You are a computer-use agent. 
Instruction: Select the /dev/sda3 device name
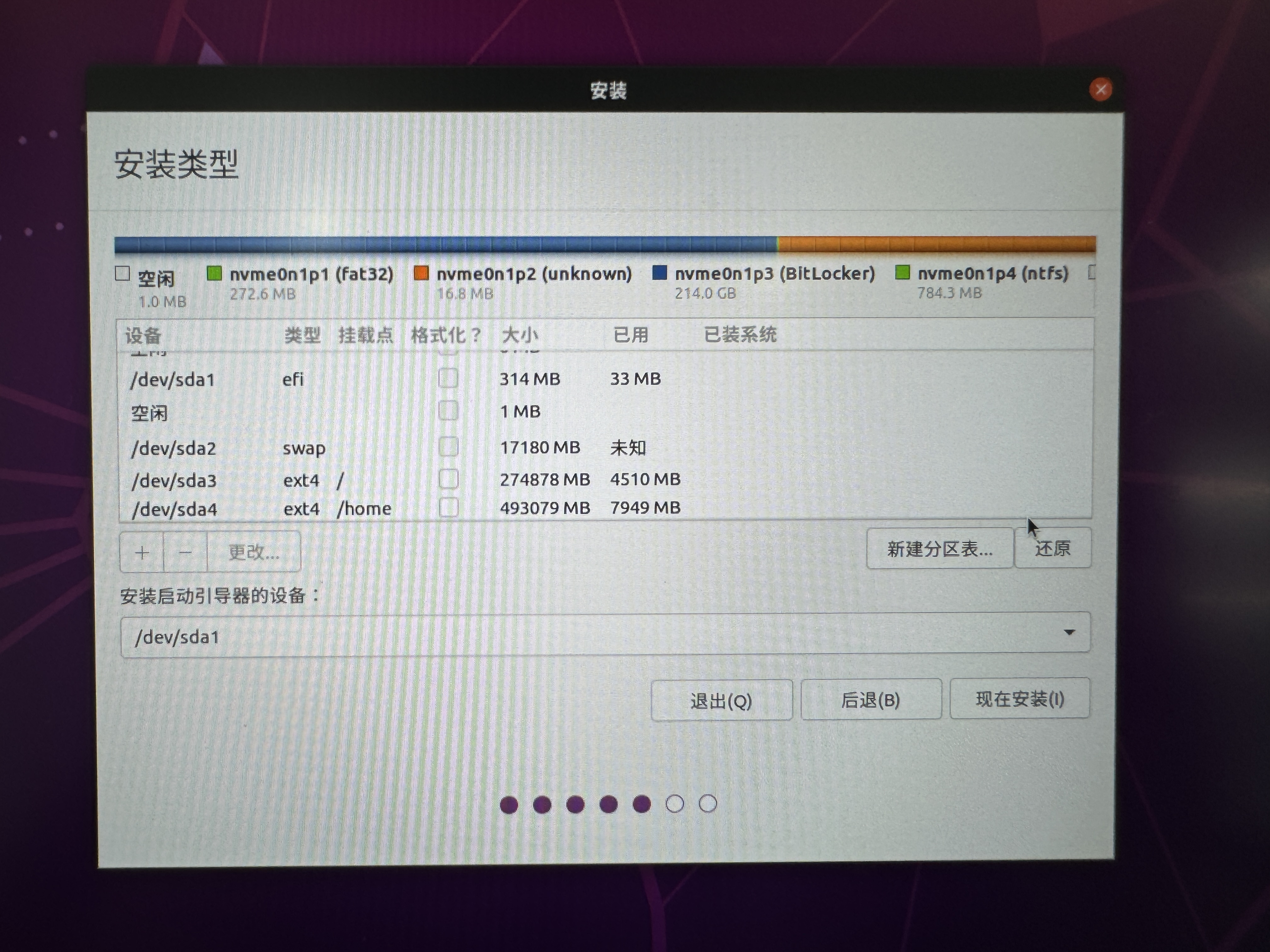tap(174, 480)
